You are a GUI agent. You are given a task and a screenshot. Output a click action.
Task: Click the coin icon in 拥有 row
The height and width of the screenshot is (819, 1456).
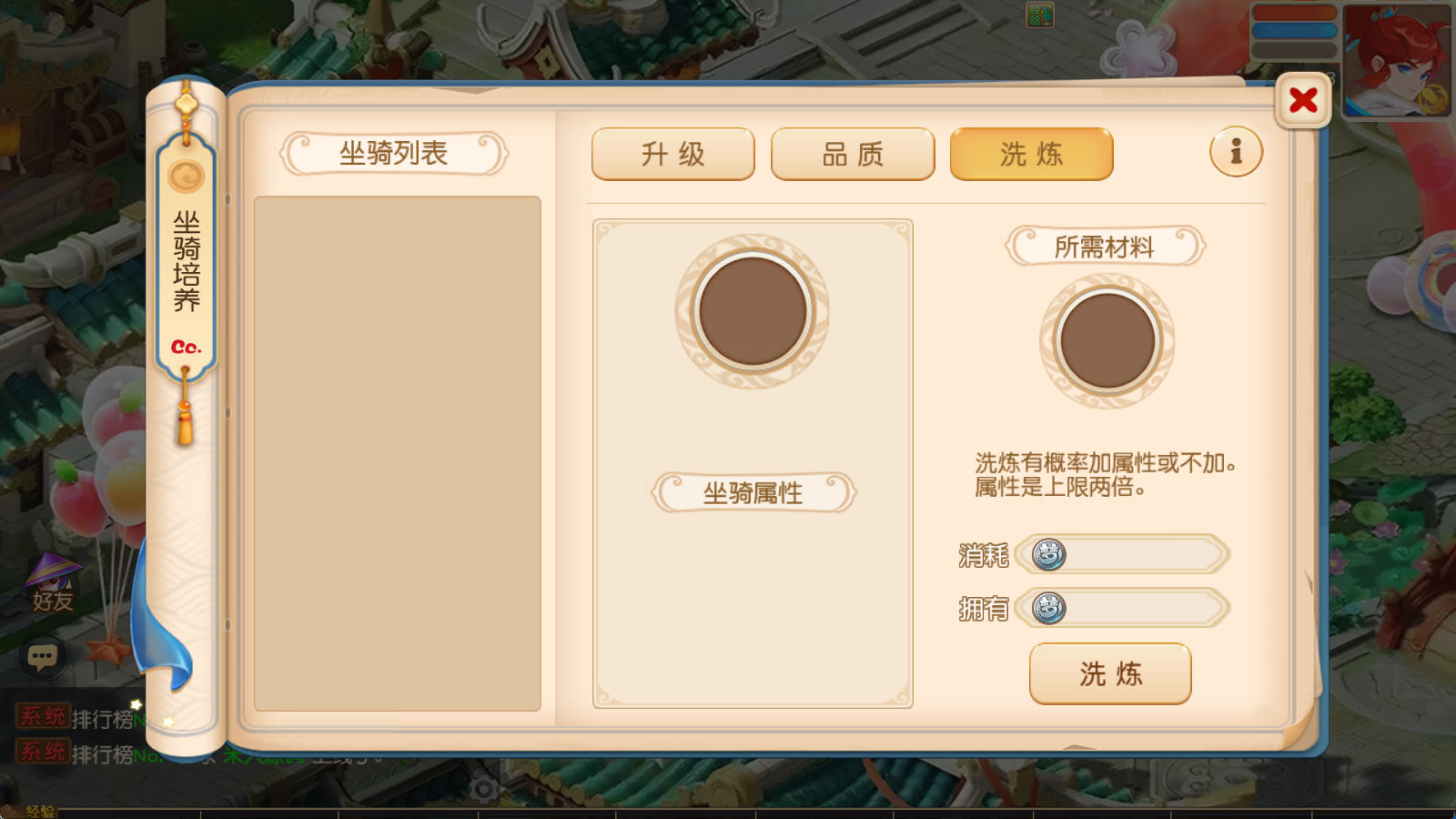point(1048,608)
